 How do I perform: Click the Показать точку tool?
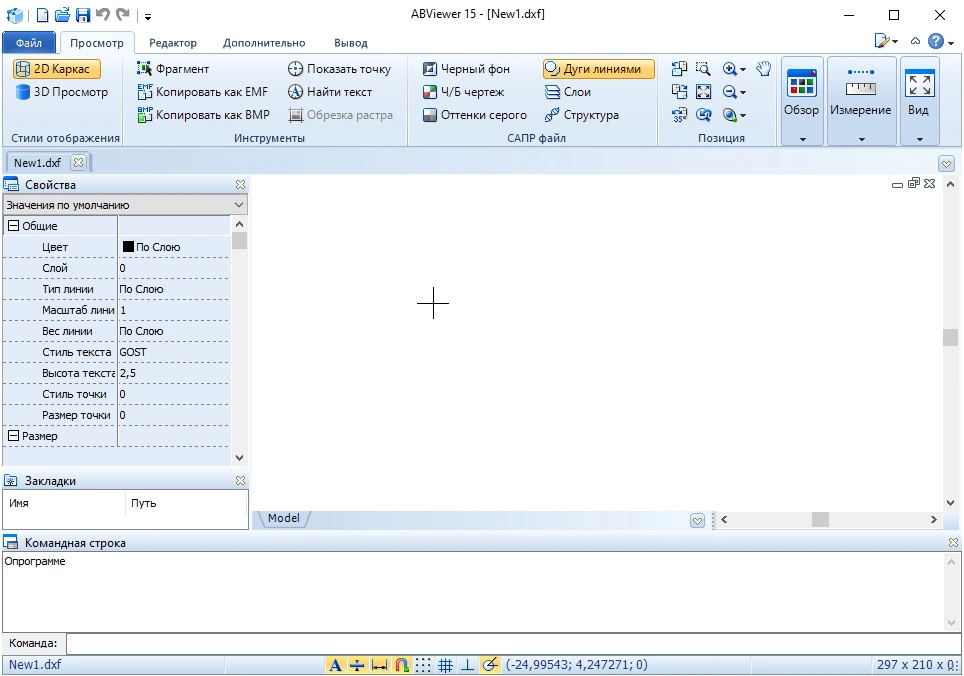[339, 69]
